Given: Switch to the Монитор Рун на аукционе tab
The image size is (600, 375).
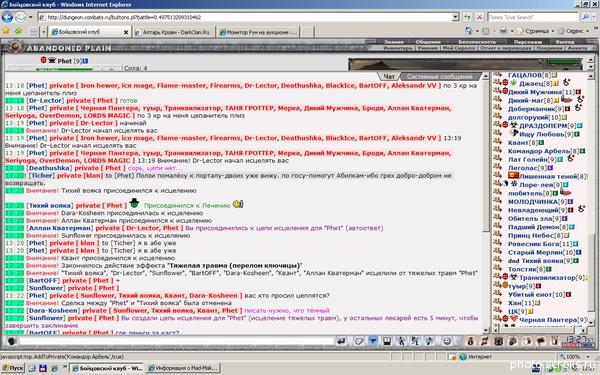Looking at the screenshot, I should click(x=258, y=32).
